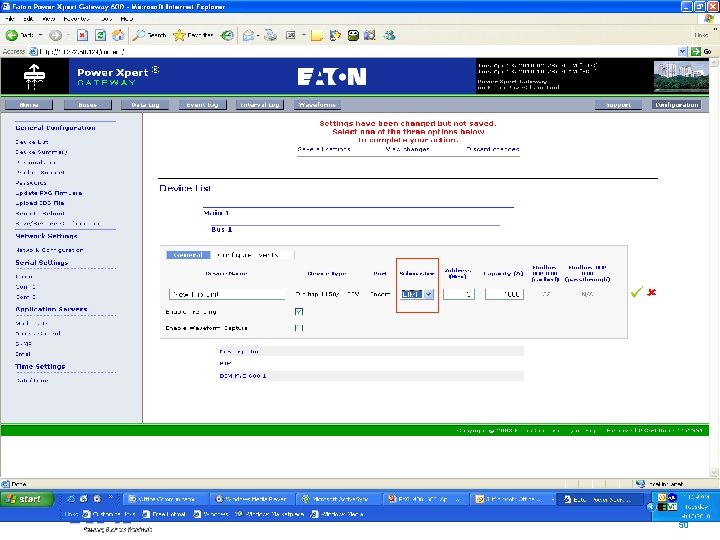This screenshot has width=720, height=540.
Task: Go to the browser Home page icon
Action: pyautogui.click(x=118, y=35)
